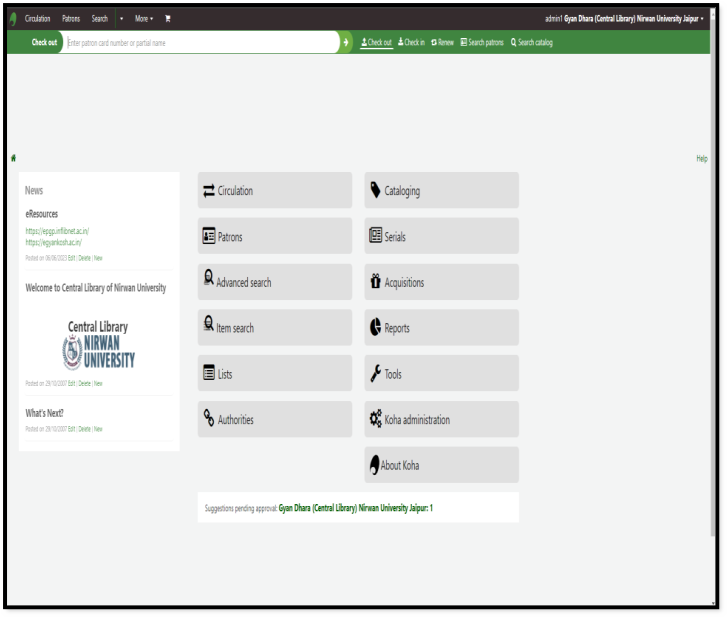Select the Search patrons tab
Image resolution: width=727 pixels, height=617 pixels.
point(482,43)
